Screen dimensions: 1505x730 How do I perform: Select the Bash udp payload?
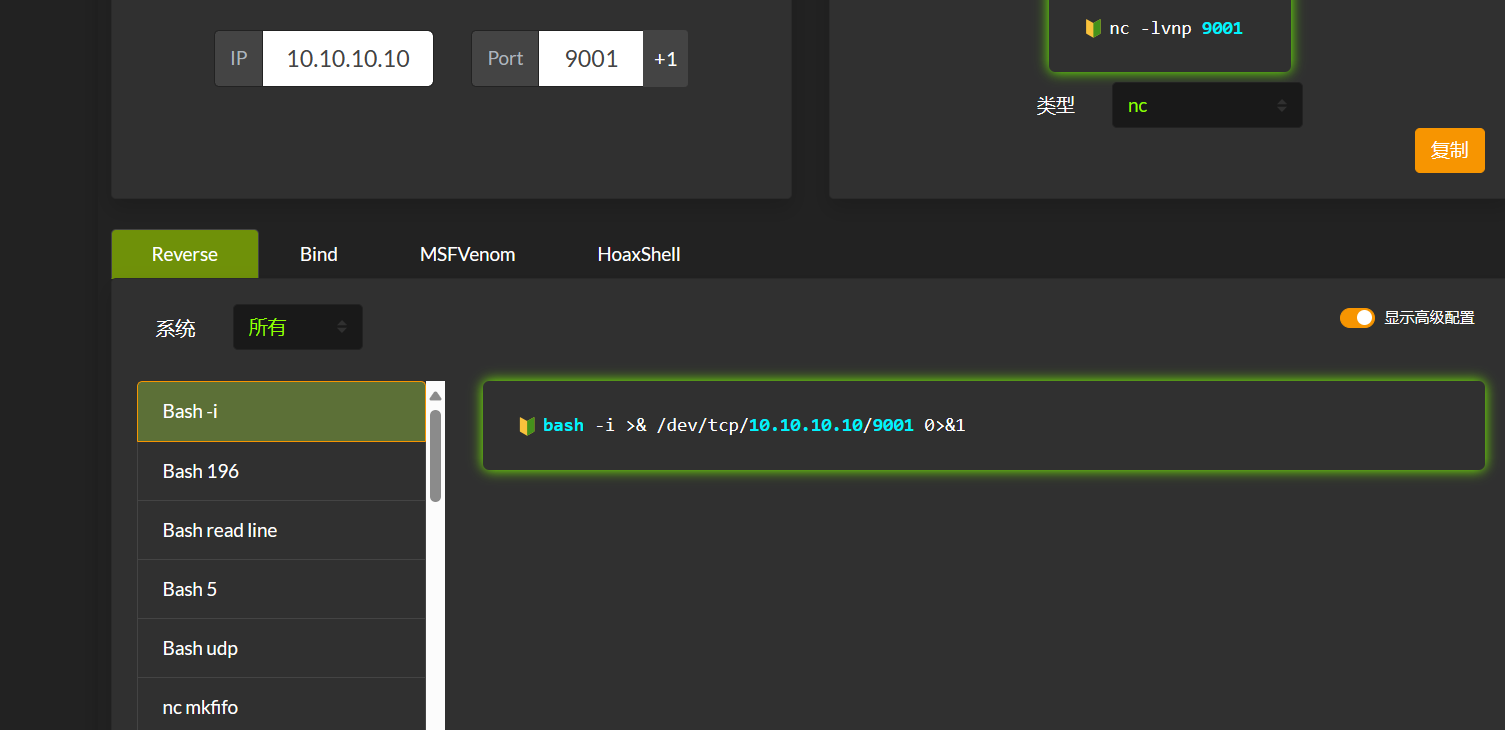281,648
